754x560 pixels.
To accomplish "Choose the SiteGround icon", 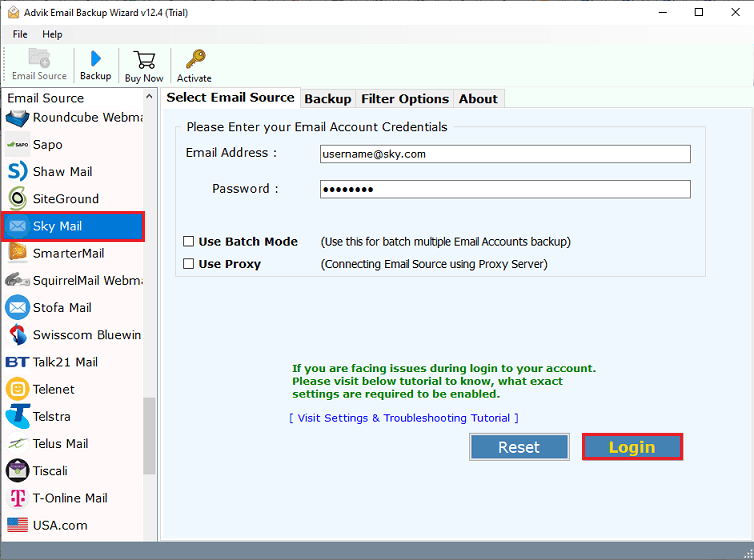I will pos(18,199).
